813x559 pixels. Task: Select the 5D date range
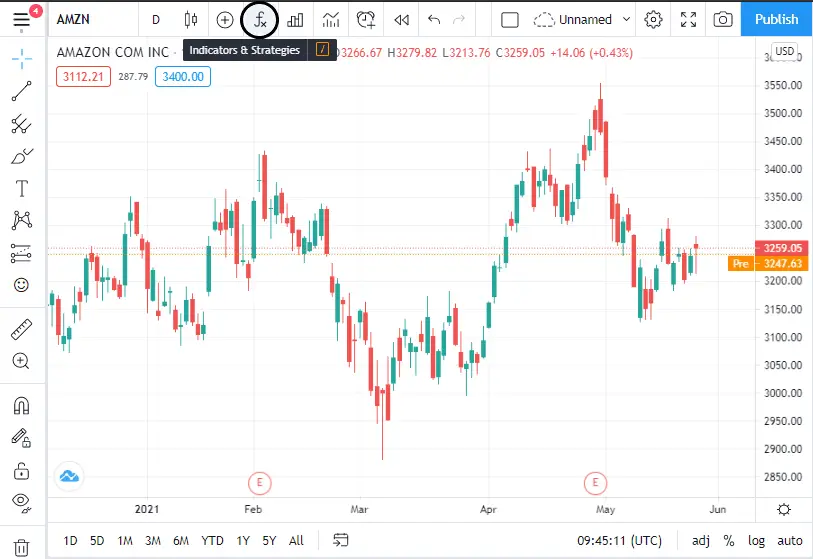click(97, 541)
